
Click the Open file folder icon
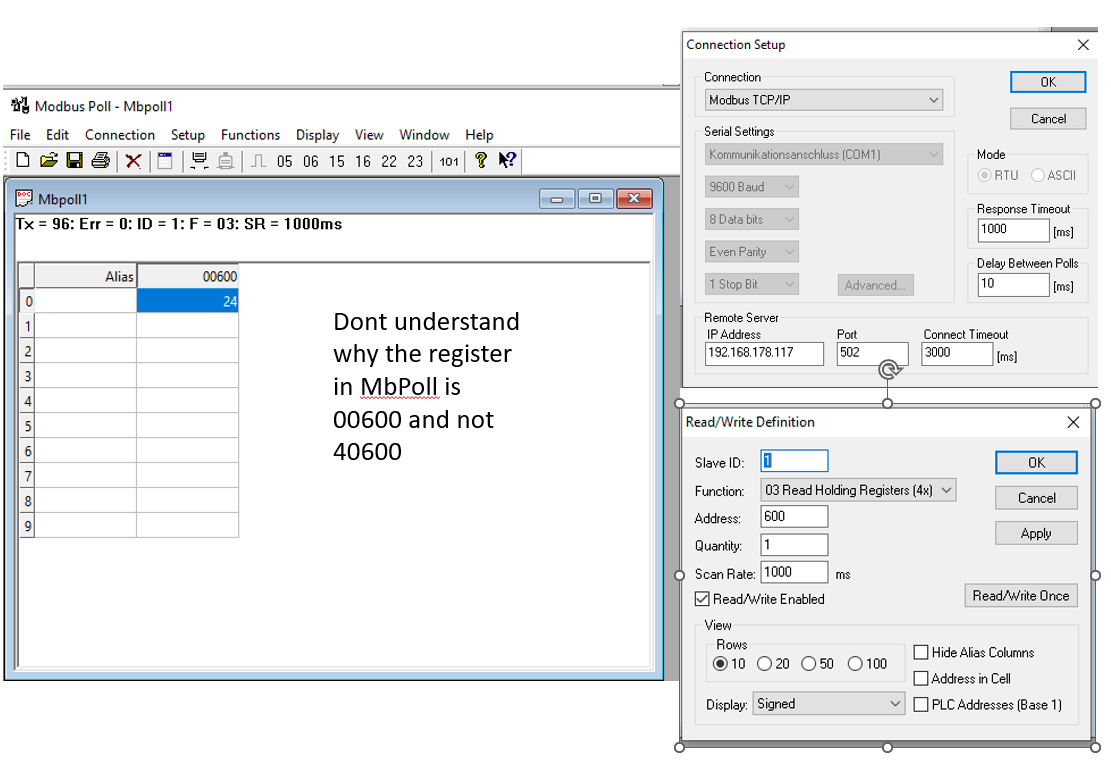click(x=48, y=161)
